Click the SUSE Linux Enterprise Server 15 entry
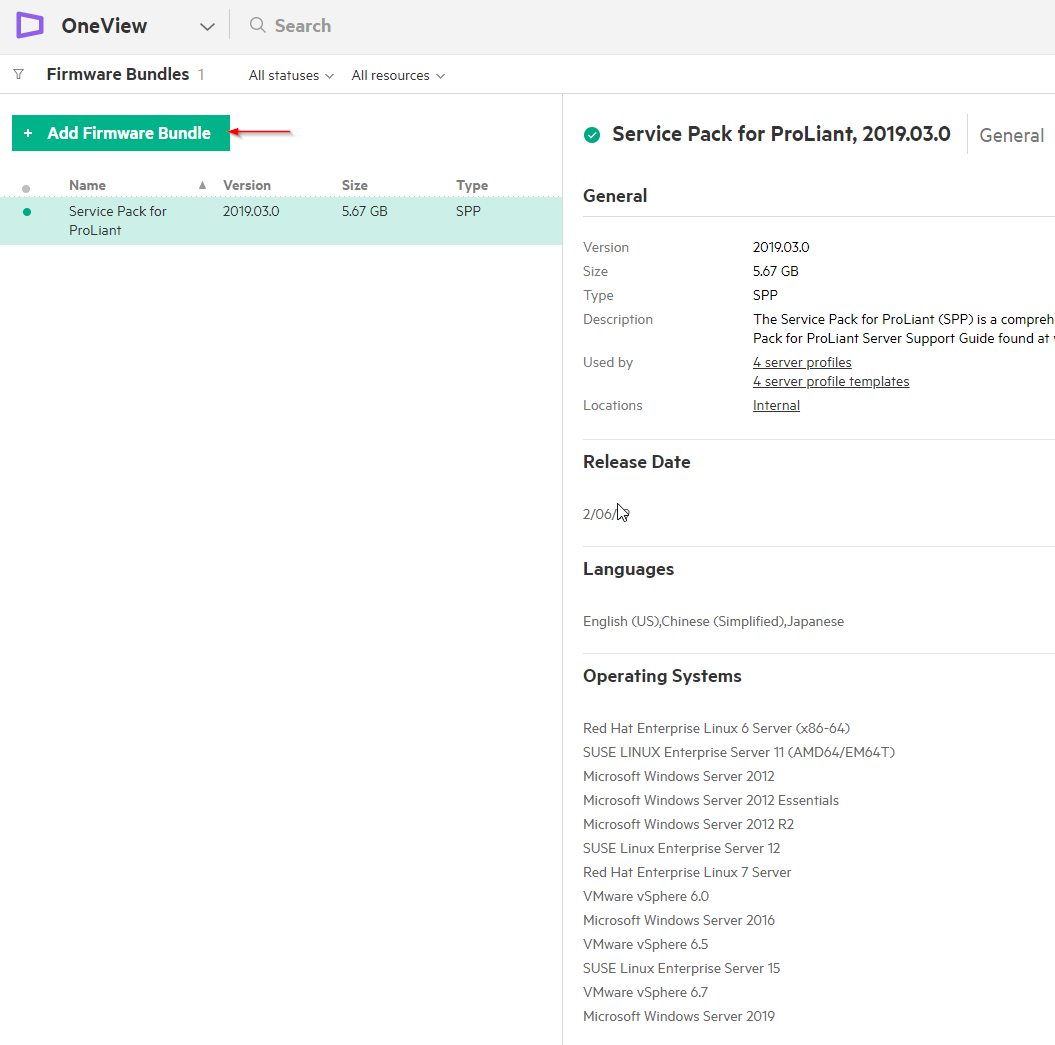This screenshot has height=1045, width=1055. pyautogui.click(x=682, y=968)
